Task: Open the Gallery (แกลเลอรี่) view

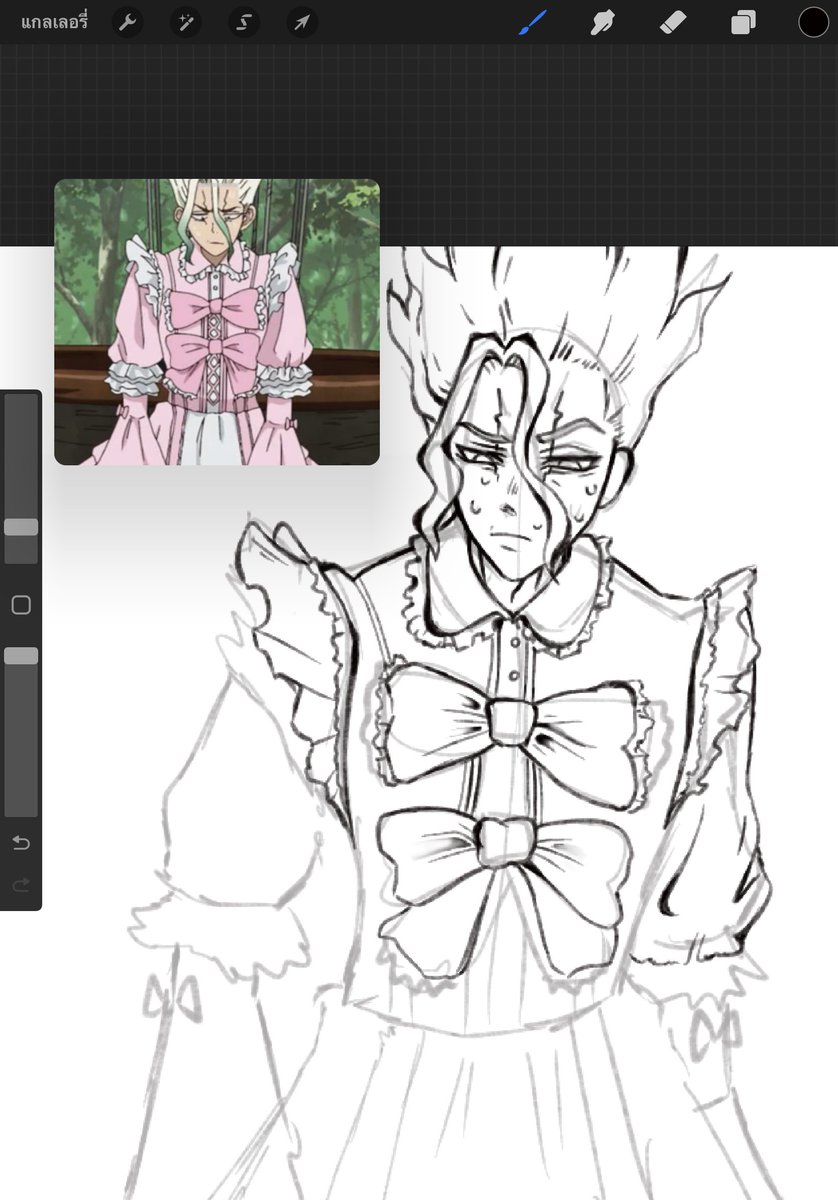Action: (x=54, y=22)
